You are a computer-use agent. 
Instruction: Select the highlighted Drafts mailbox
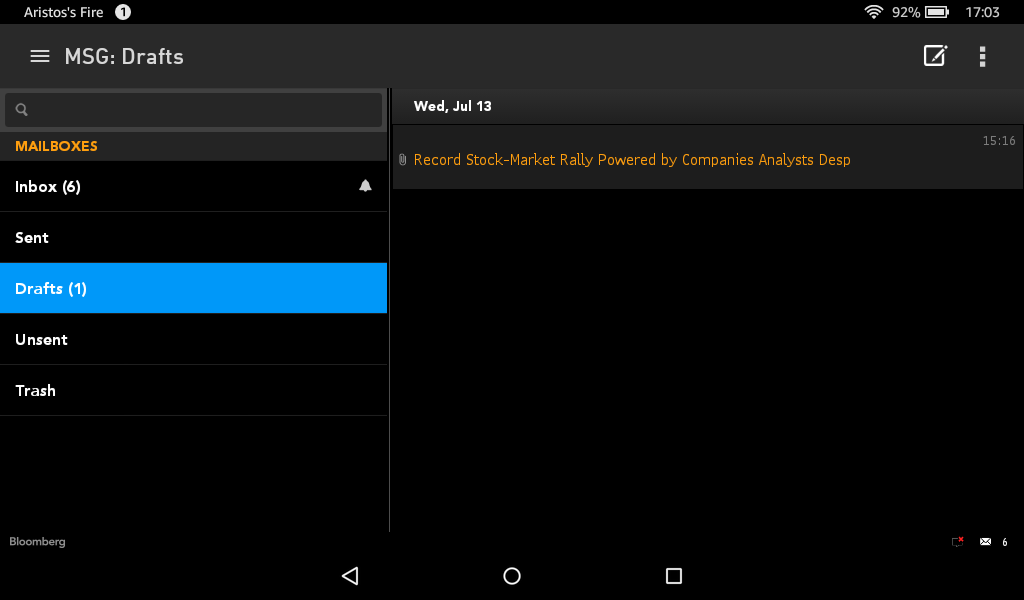pos(150,288)
